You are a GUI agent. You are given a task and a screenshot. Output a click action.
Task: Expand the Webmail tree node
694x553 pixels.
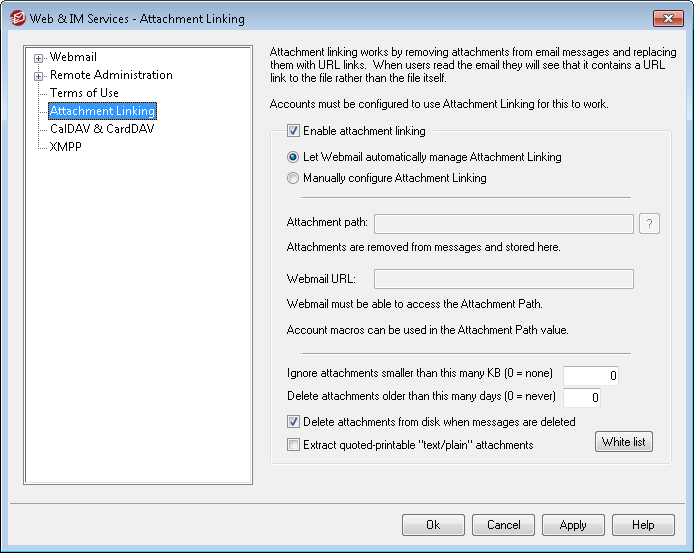tap(39, 58)
